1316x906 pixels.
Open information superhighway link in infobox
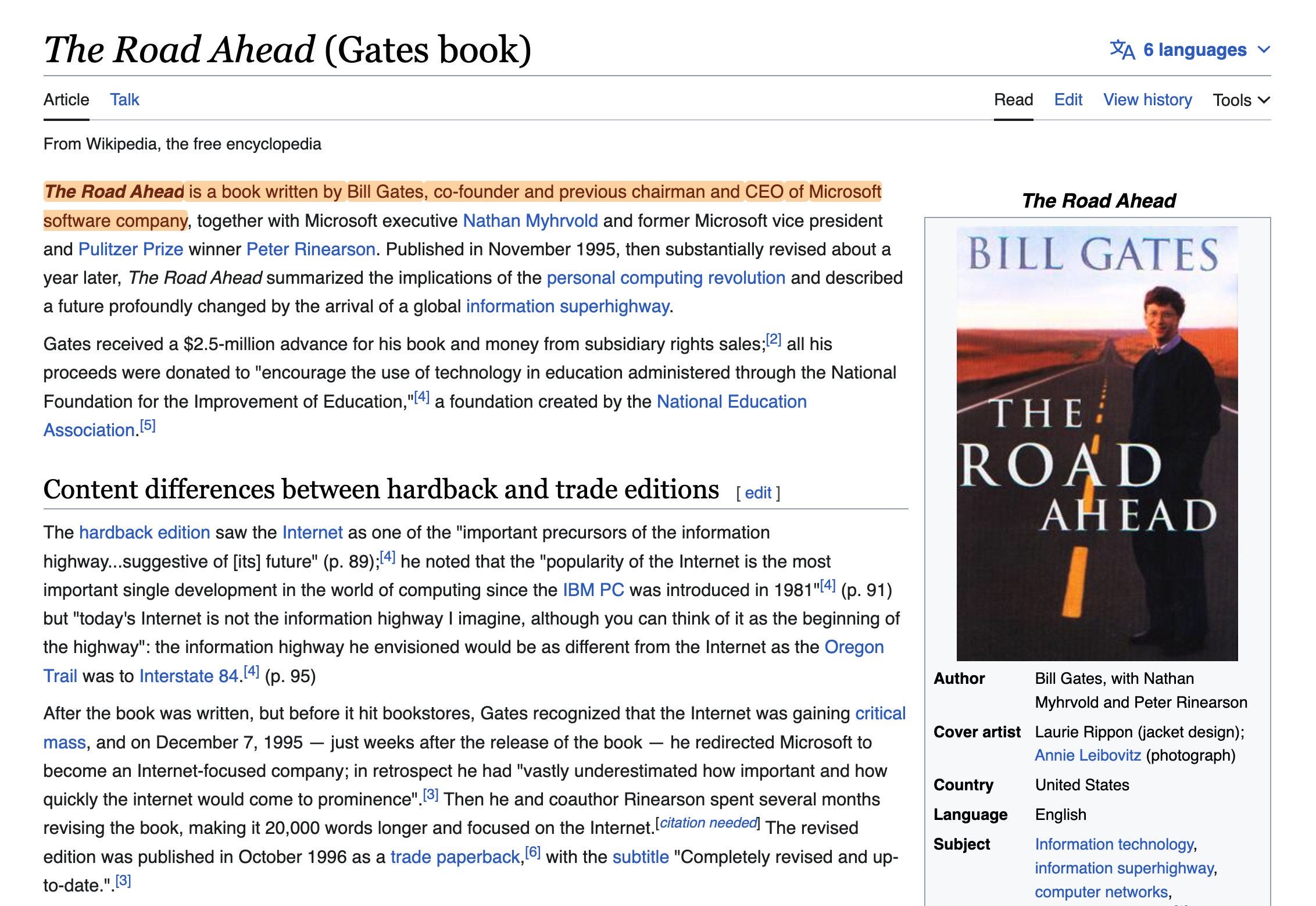pyautogui.click(x=1124, y=868)
